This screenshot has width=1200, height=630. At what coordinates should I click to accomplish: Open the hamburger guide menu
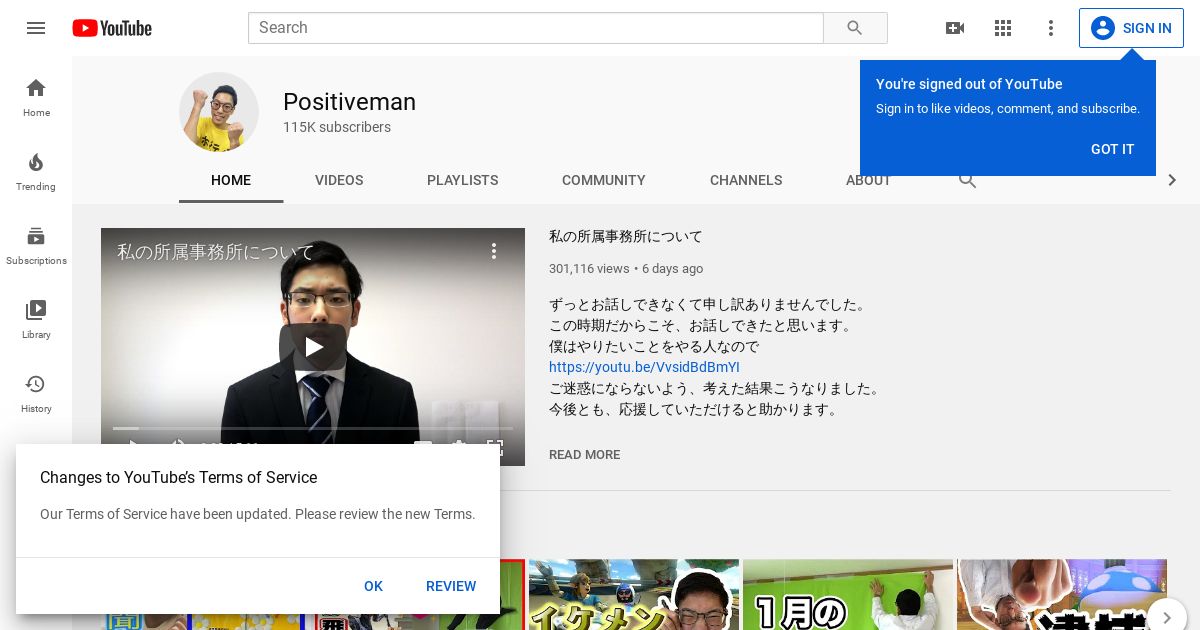[36, 28]
